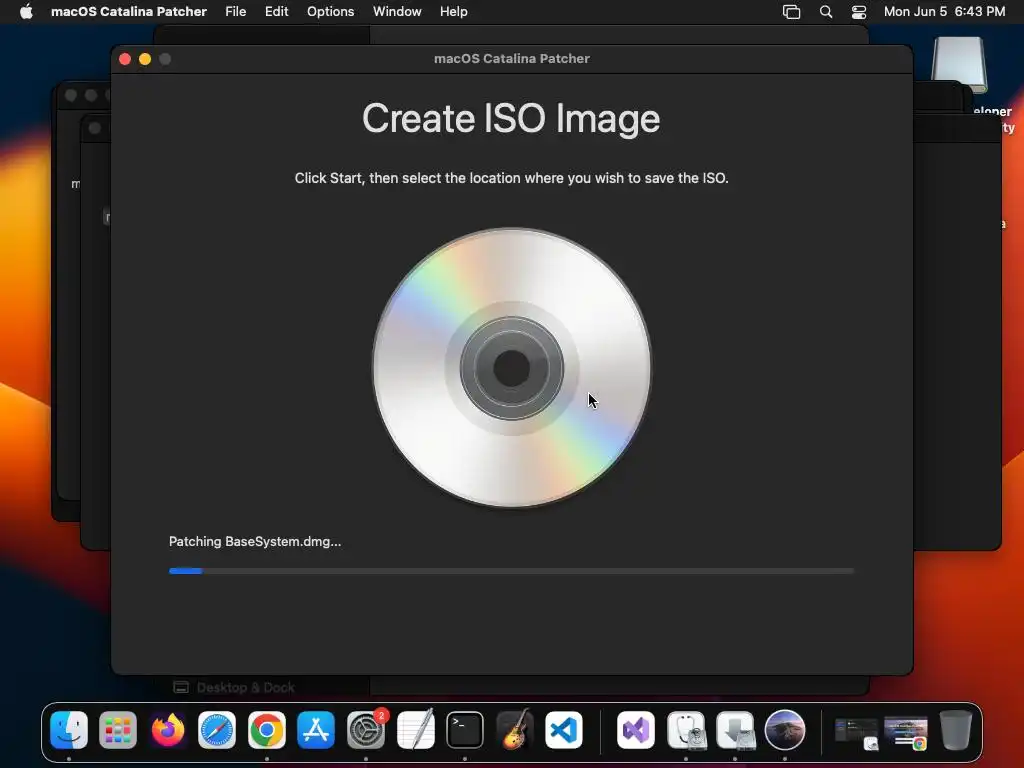Screen dimensions: 1024x768
Task: Click the "Patching BaseSystem.dmg..." status text
Action: tap(255, 541)
